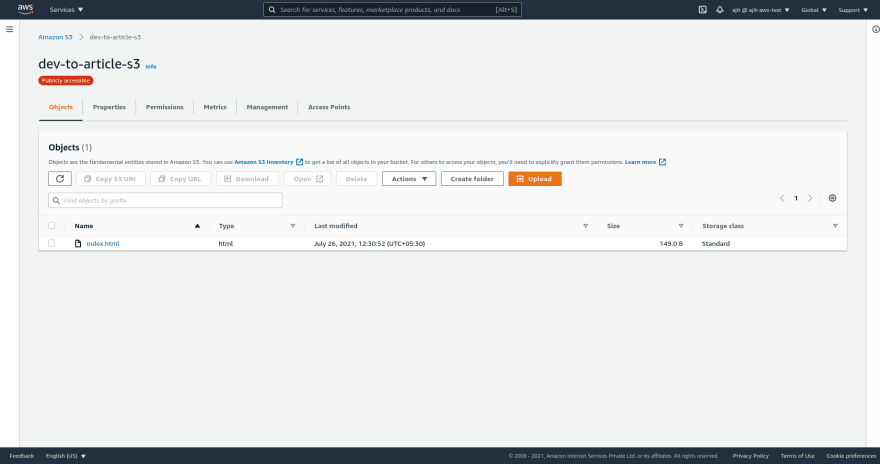Focus the top AWS services search box

pyautogui.click(x=392, y=10)
